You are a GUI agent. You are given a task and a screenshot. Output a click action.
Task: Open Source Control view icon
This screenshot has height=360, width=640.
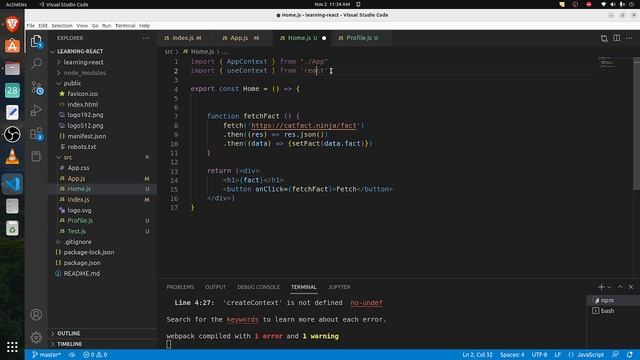click(36, 87)
